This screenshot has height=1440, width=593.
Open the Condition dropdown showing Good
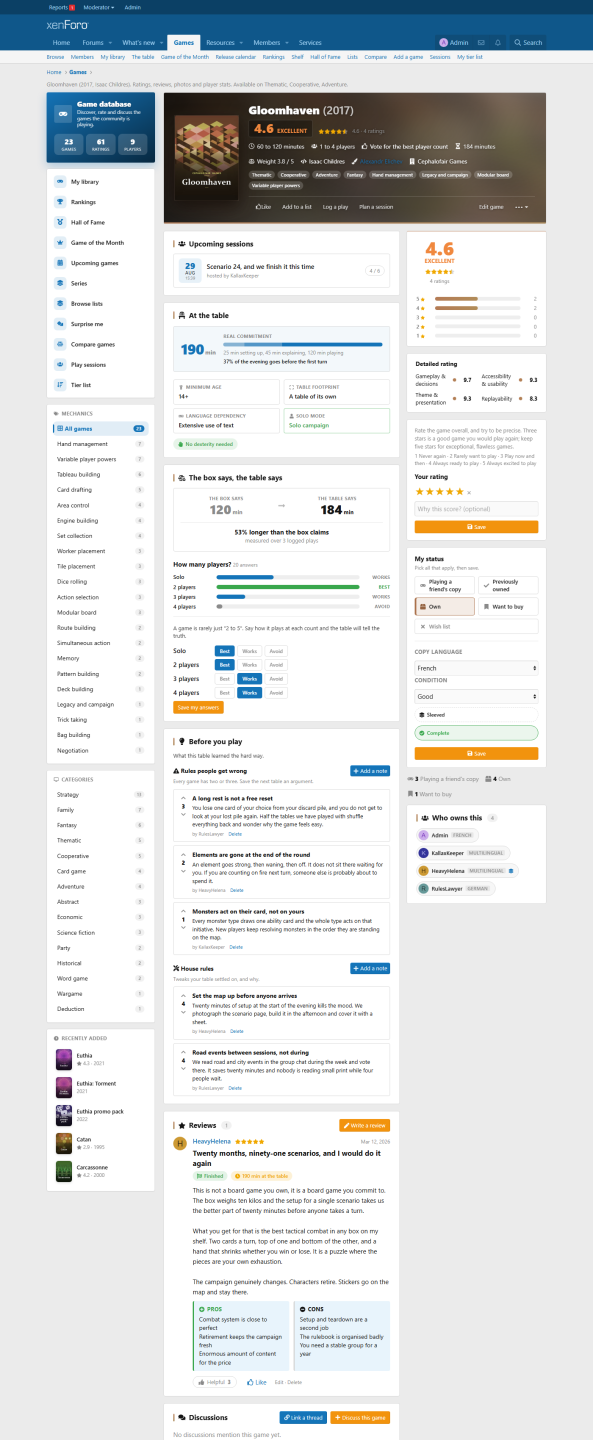tap(476, 696)
